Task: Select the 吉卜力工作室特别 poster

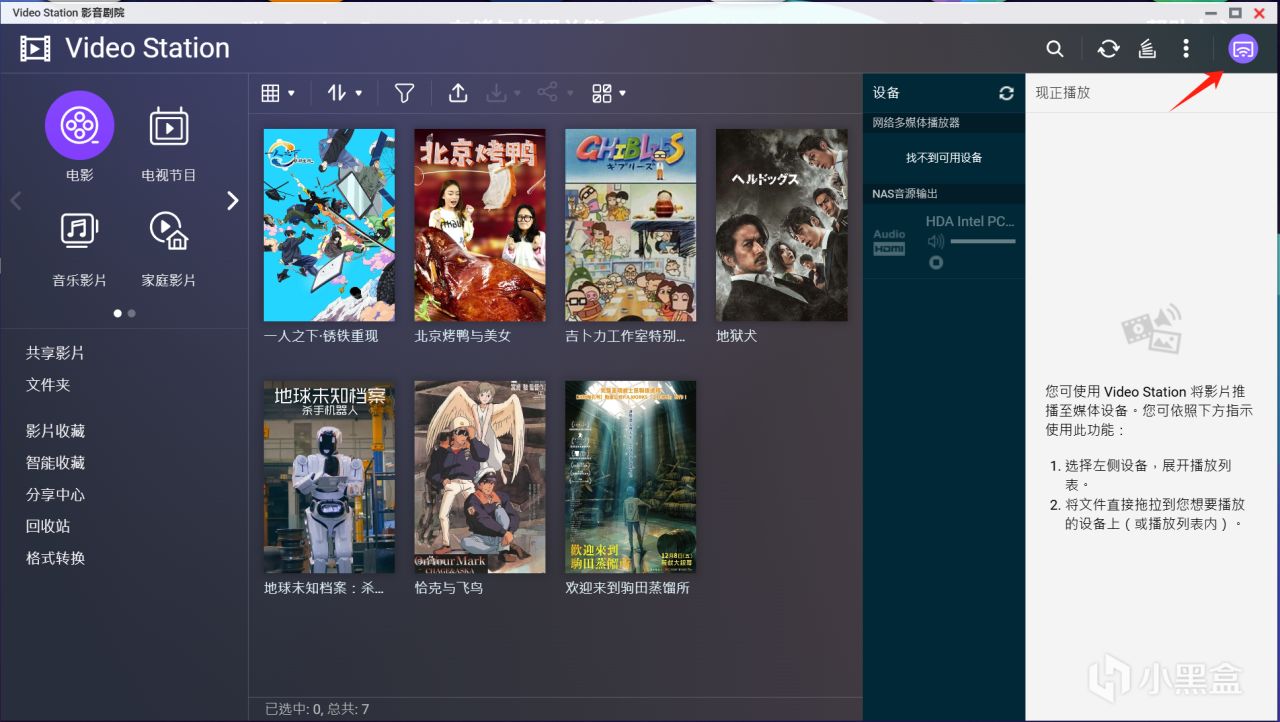Action: (631, 225)
